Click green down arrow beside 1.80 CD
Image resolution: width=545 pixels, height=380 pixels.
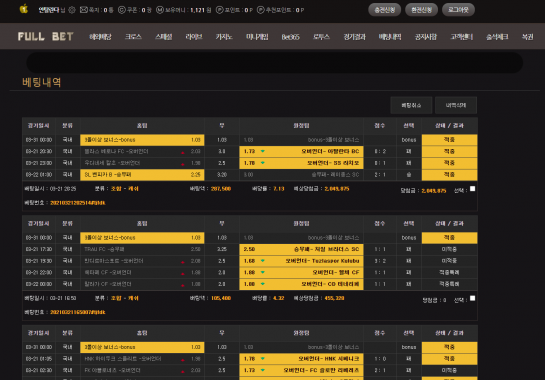(x=263, y=284)
